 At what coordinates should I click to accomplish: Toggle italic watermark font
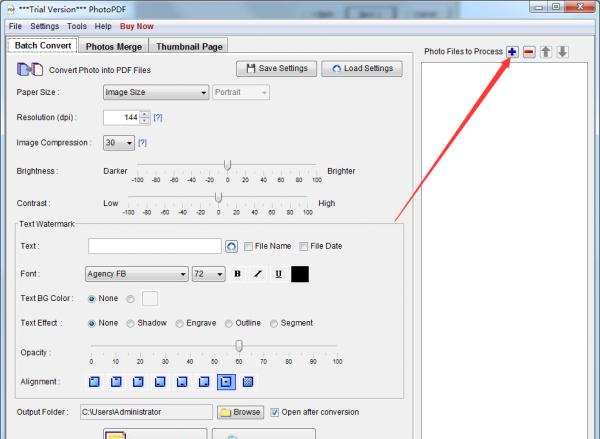click(x=258, y=274)
